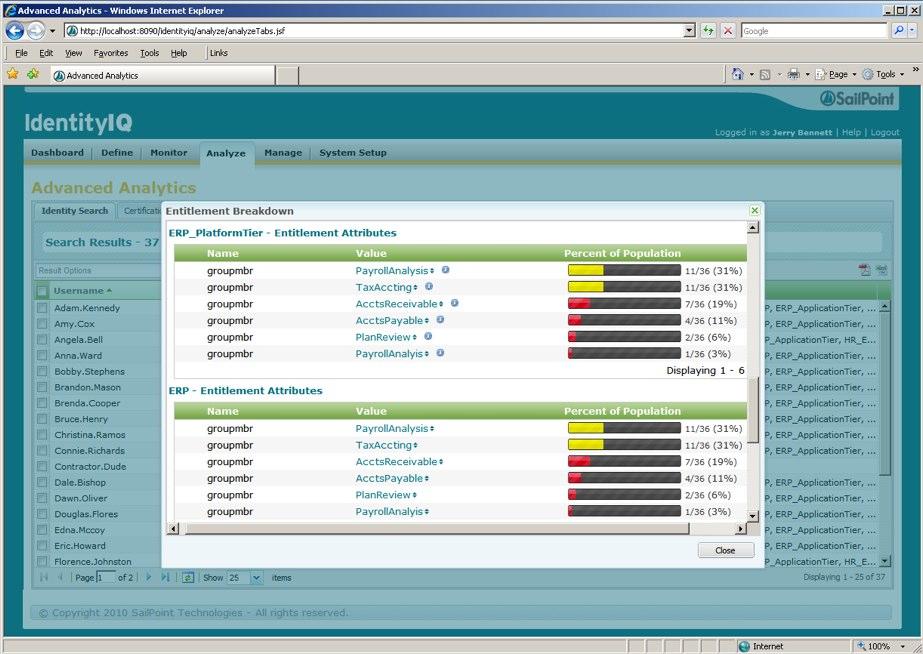Click the info icon next to AcctsReceivable

pyautogui.click(x=454, y=303)
